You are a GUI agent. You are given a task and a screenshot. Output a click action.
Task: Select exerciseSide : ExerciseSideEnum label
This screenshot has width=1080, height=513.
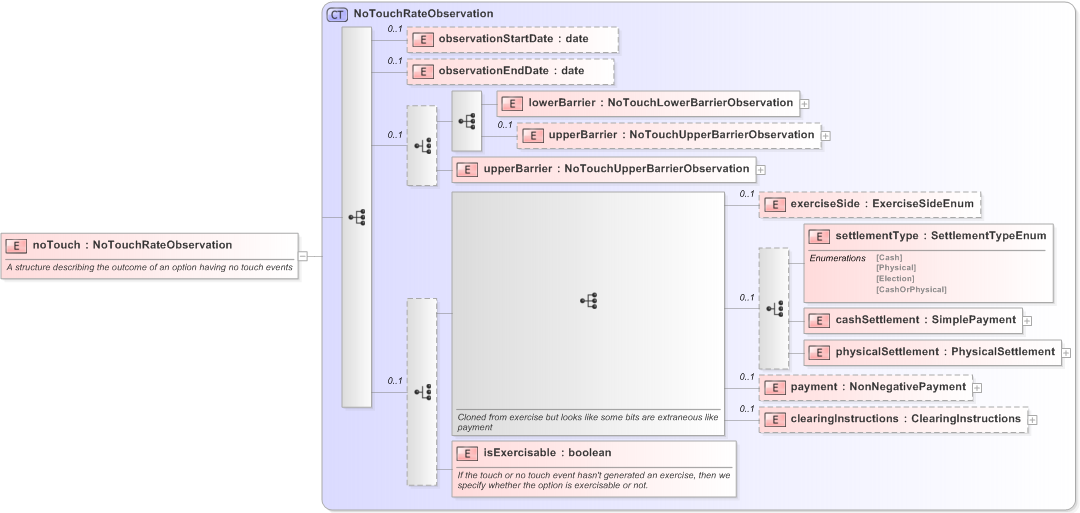click(x=882, y=205)
